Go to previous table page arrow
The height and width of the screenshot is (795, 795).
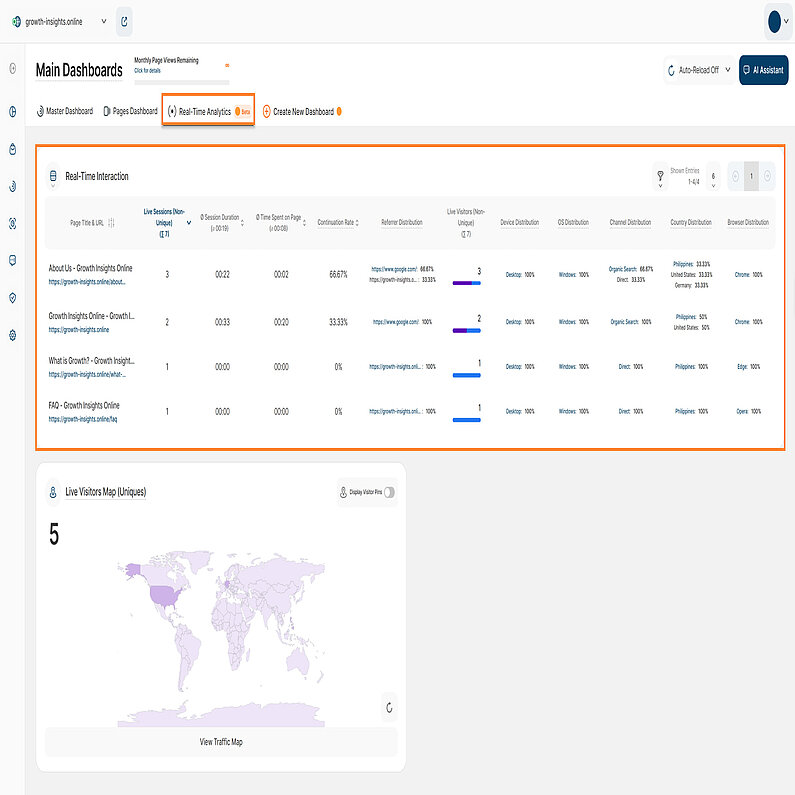(736, 176)
